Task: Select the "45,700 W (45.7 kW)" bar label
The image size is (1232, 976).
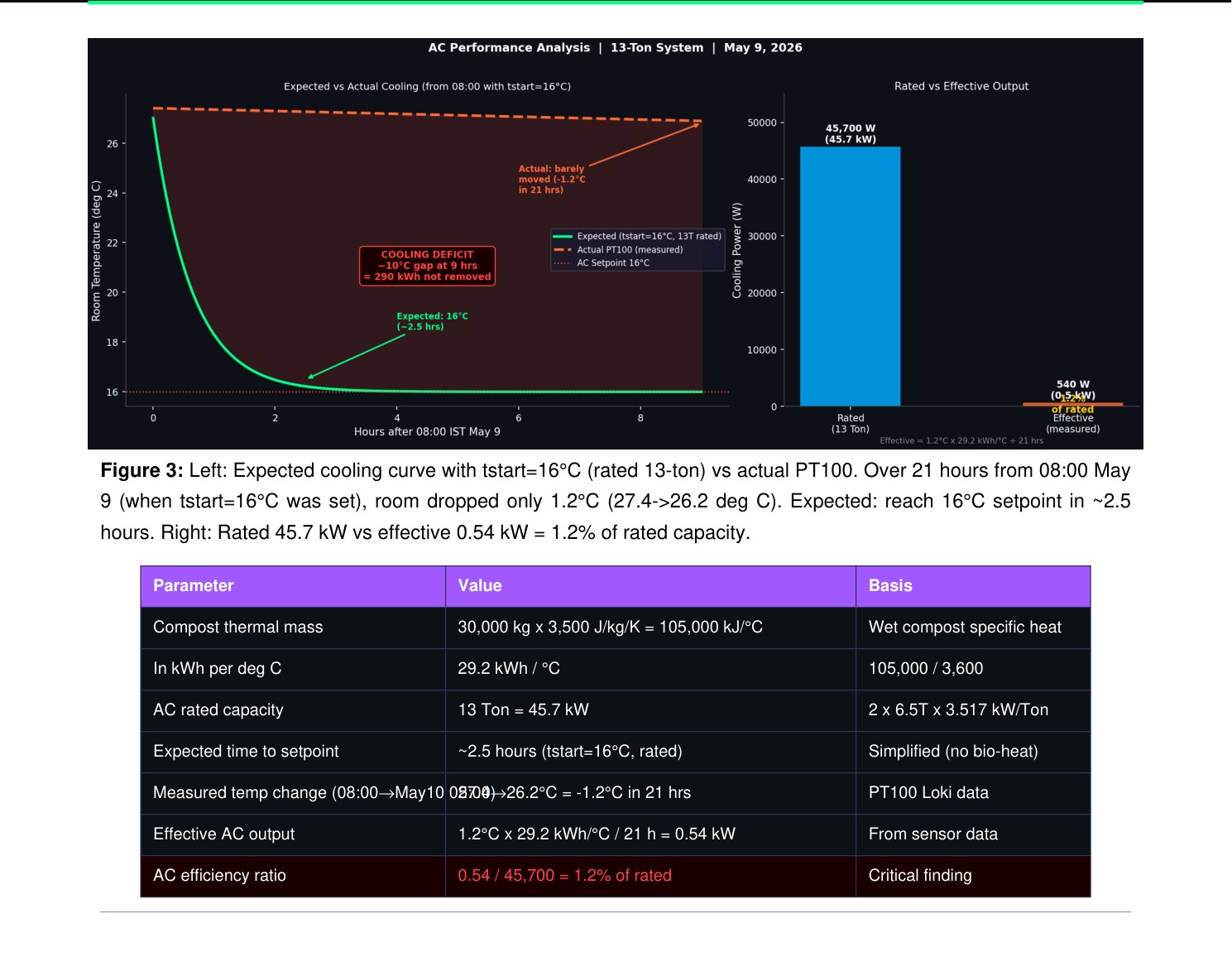Action: tap(850, 133)
